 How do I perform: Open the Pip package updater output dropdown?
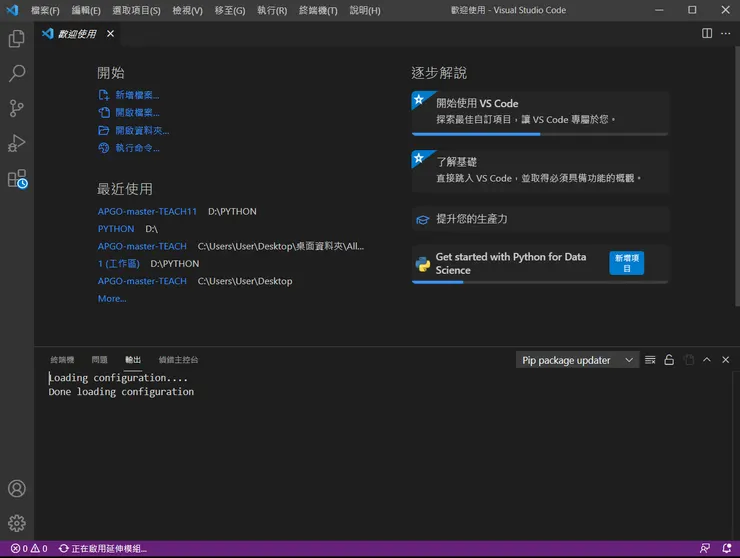click(577, 360)
